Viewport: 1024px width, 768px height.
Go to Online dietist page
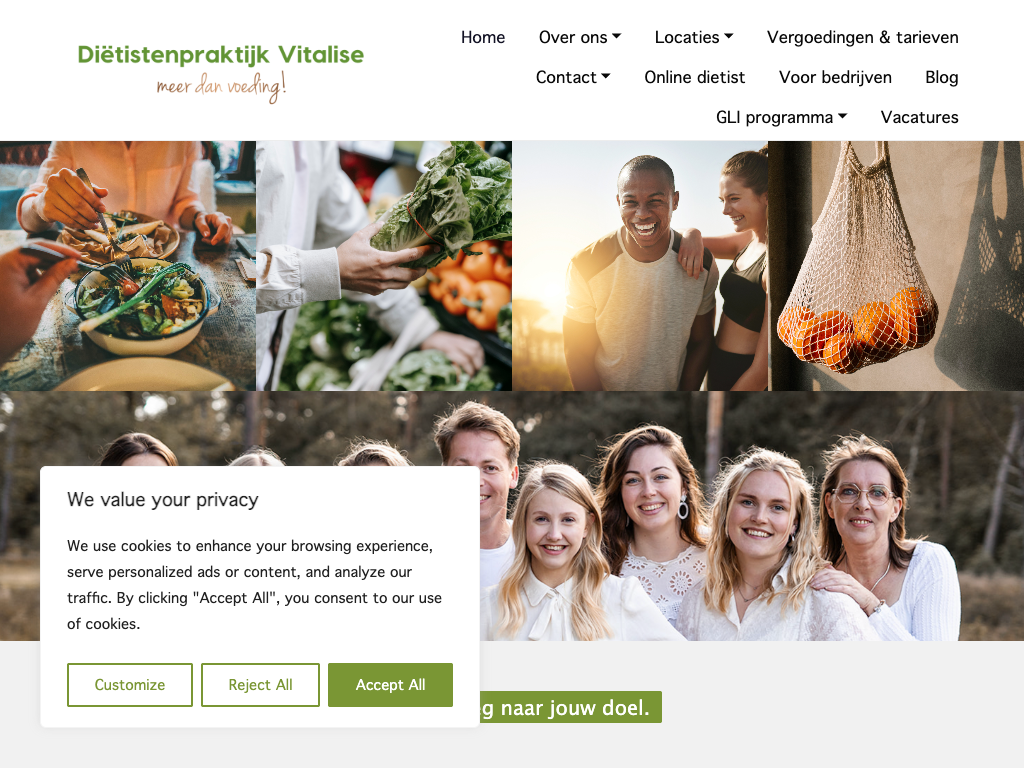[x=694, y=77]
